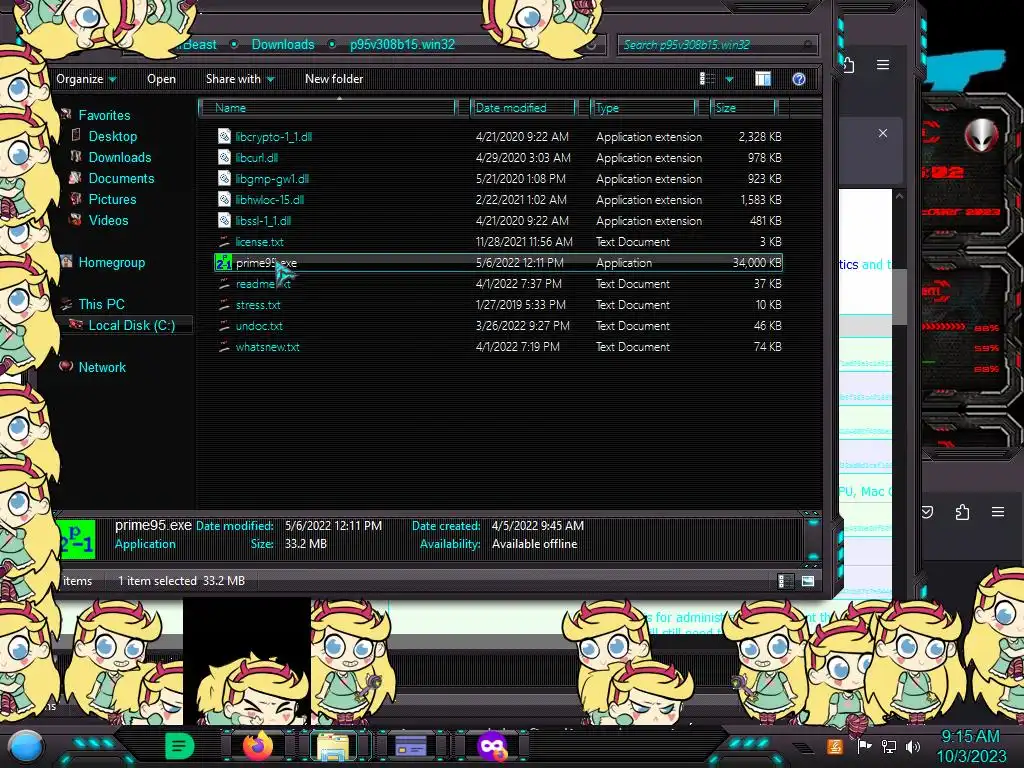Screen dimensions: 1024x768
Task: Switch to large icons view in status bar
Action: [x=808, y=581]
